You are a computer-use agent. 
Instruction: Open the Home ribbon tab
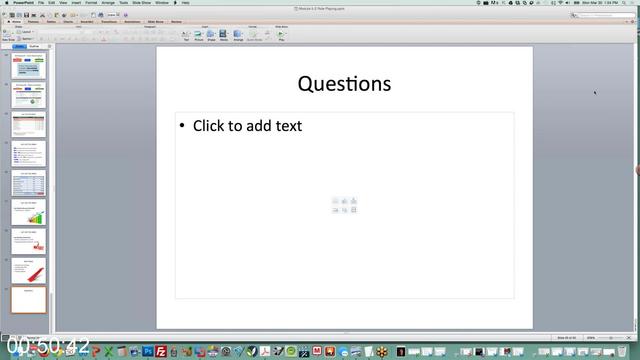tap(16, 22)
